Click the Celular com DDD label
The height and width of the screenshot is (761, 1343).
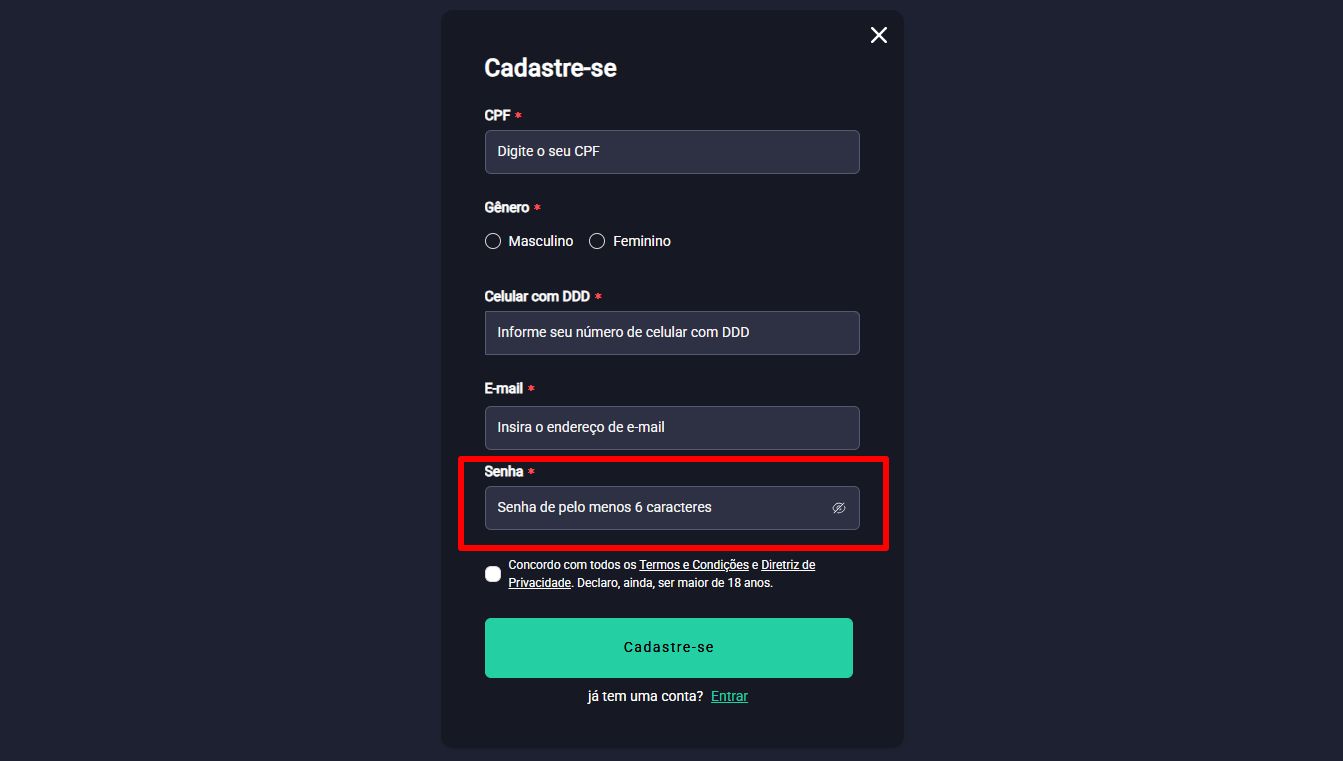click(537, 297)
